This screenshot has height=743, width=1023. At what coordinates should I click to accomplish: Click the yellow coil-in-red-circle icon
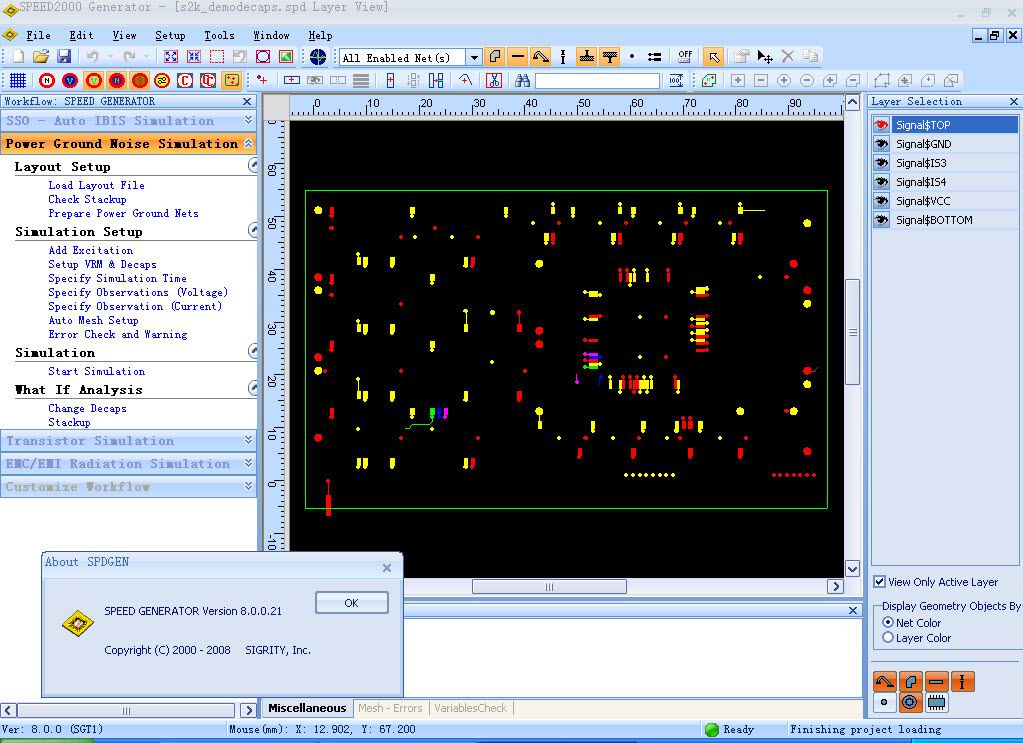[162, 80]
